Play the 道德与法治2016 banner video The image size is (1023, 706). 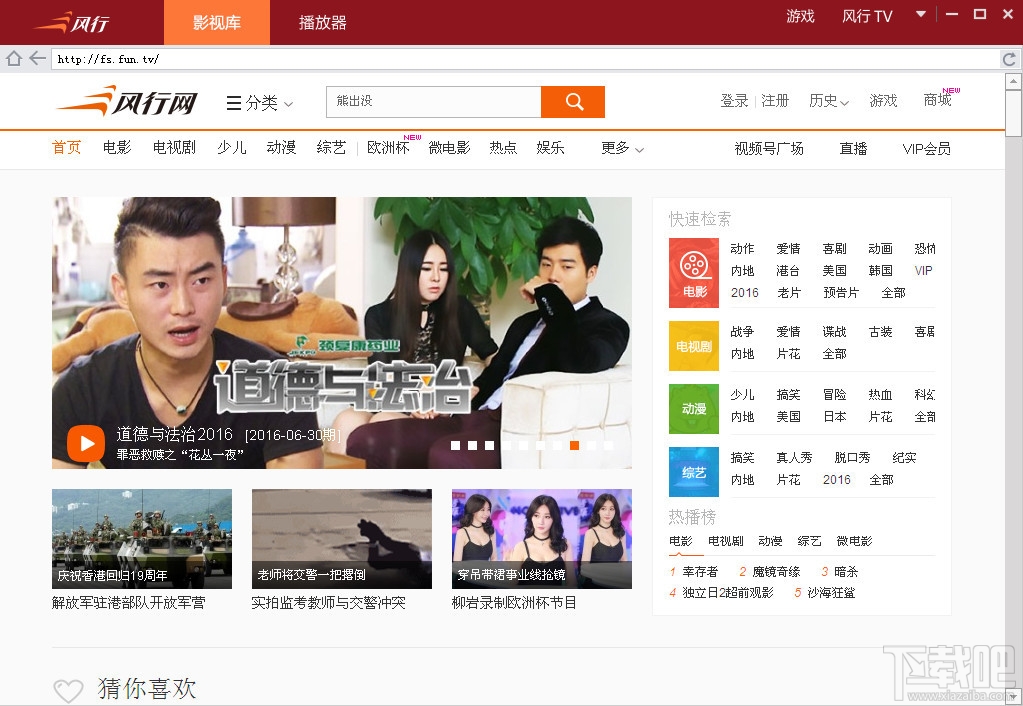point(85,444)
